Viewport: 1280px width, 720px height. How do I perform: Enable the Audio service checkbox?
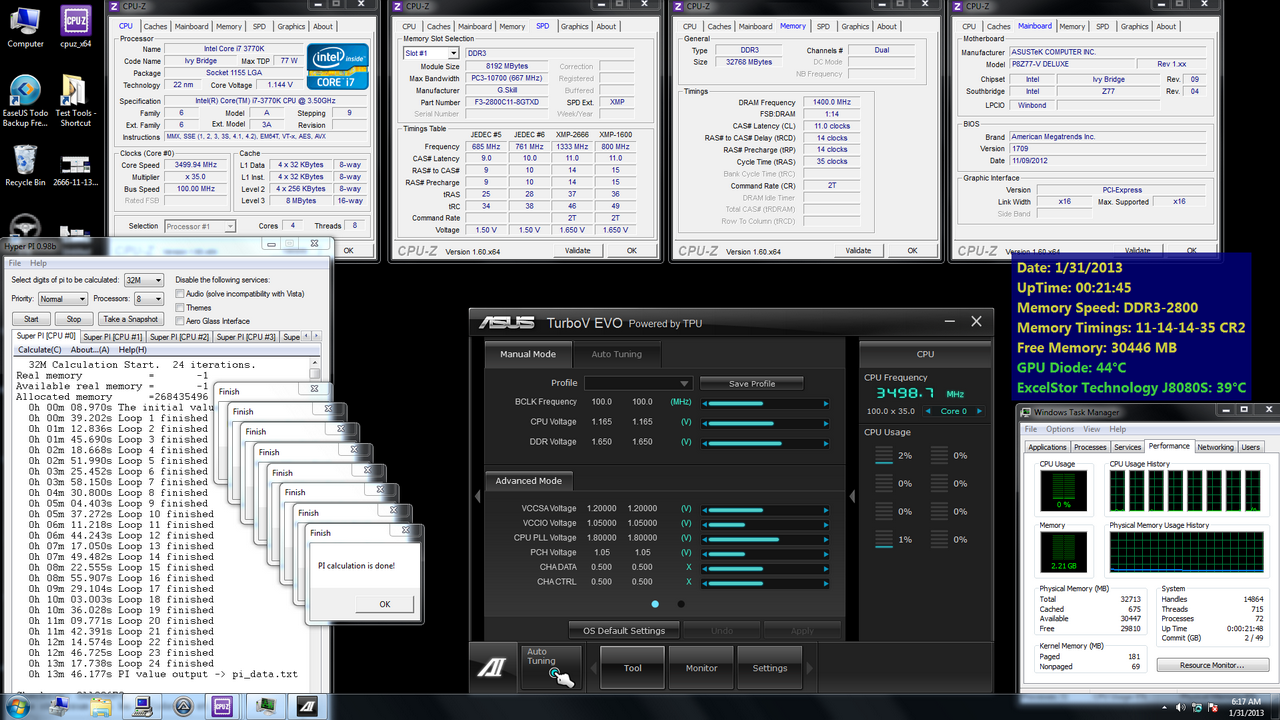pyautogui.click(x=180, y=294)
